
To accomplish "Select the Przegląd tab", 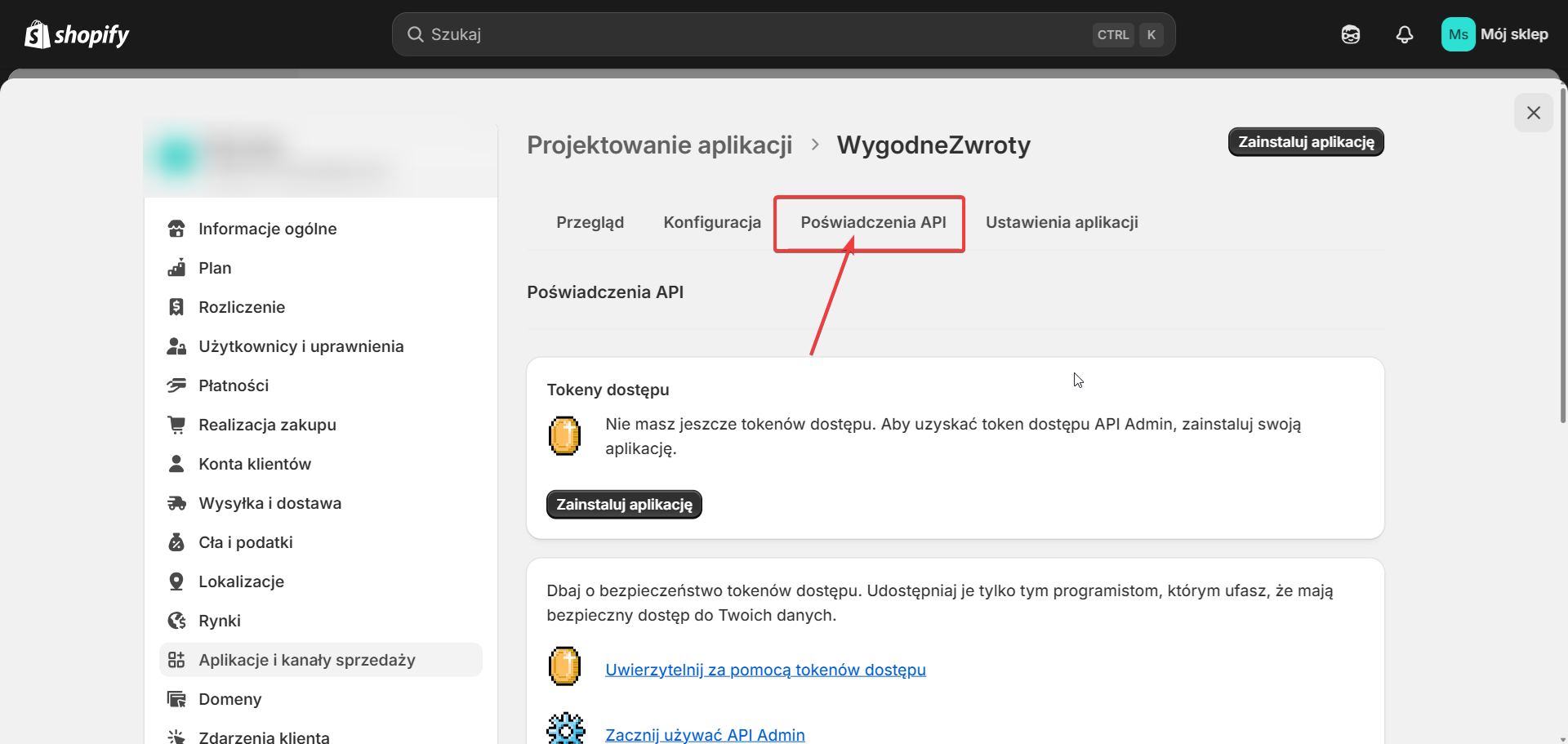I will tap(590, 222).
